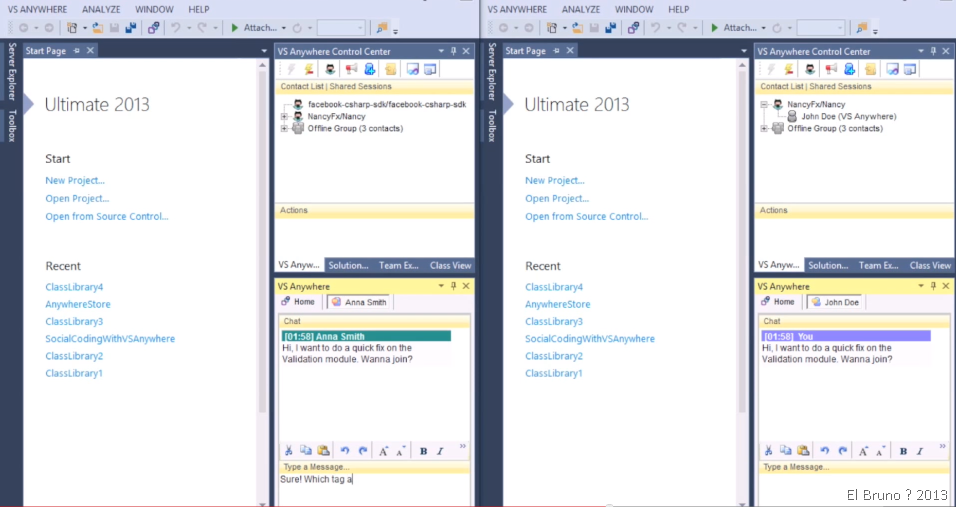Toggle bold formatting in Anna Smith chat

(x=423, y=451)
